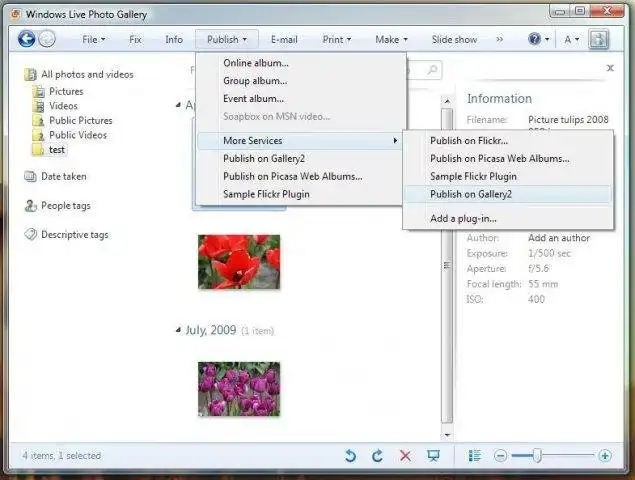Click the zoom in plus icon
635x480 pixels.
pyautogui.click(x=605, y=456)
